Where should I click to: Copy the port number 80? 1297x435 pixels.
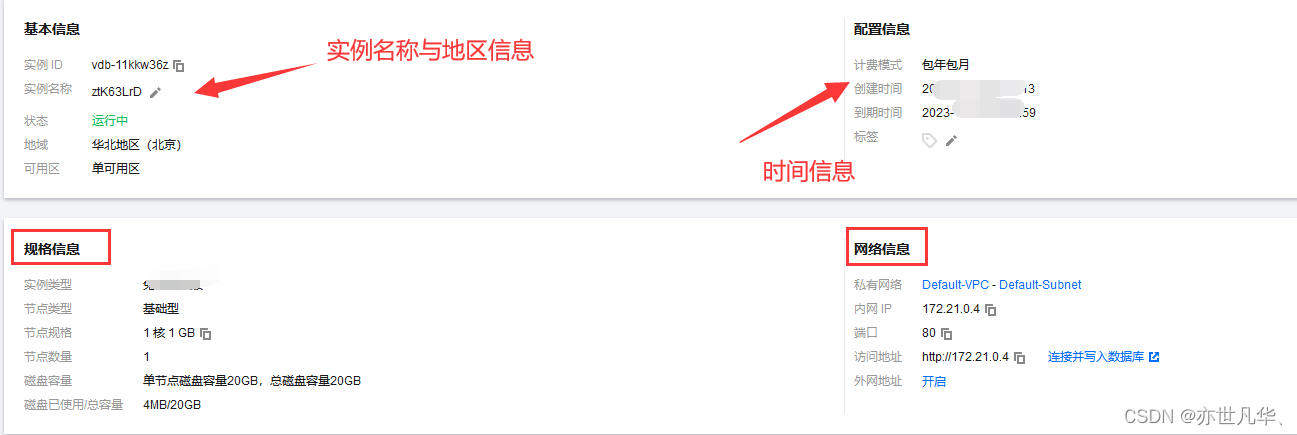[947, 334]
